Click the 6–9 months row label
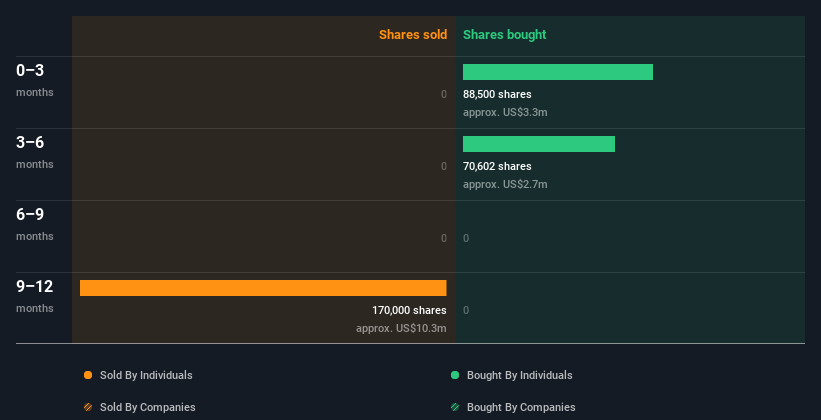Viewport: 821px width, 420px height. tap(35, 224)
